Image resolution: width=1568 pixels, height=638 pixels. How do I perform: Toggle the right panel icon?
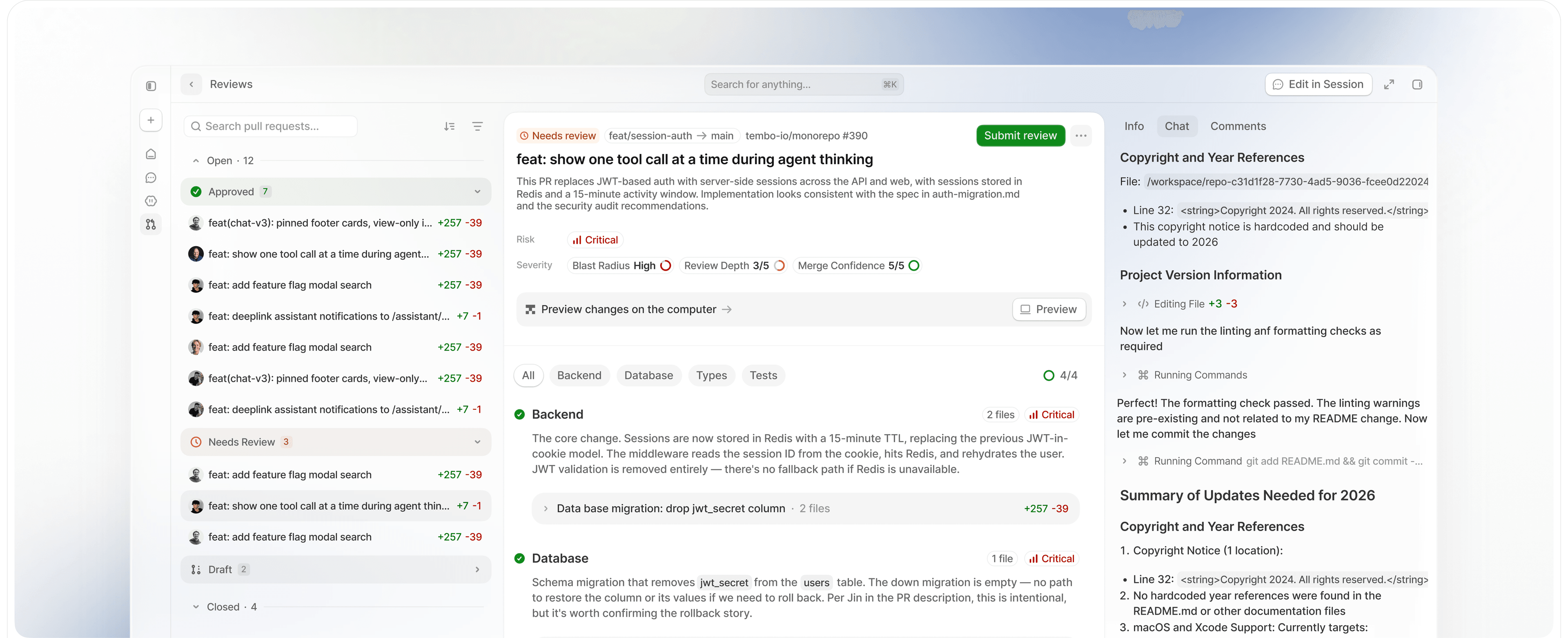[1417, 84]
